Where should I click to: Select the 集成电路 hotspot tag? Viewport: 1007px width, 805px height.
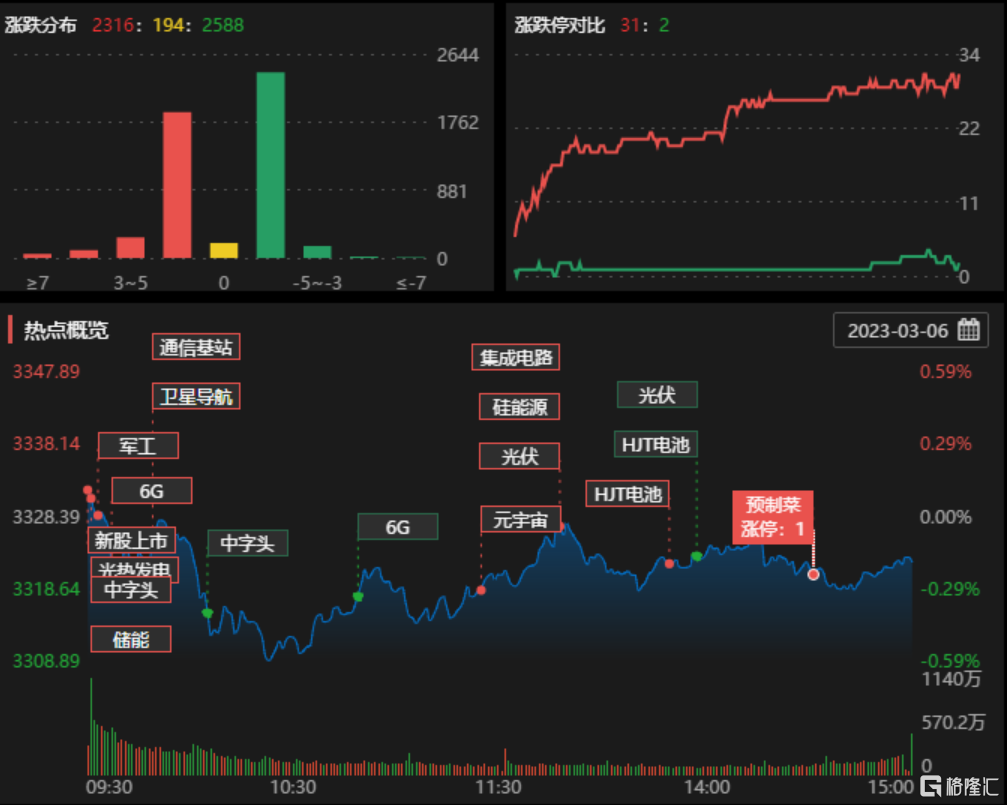[516, 357]
